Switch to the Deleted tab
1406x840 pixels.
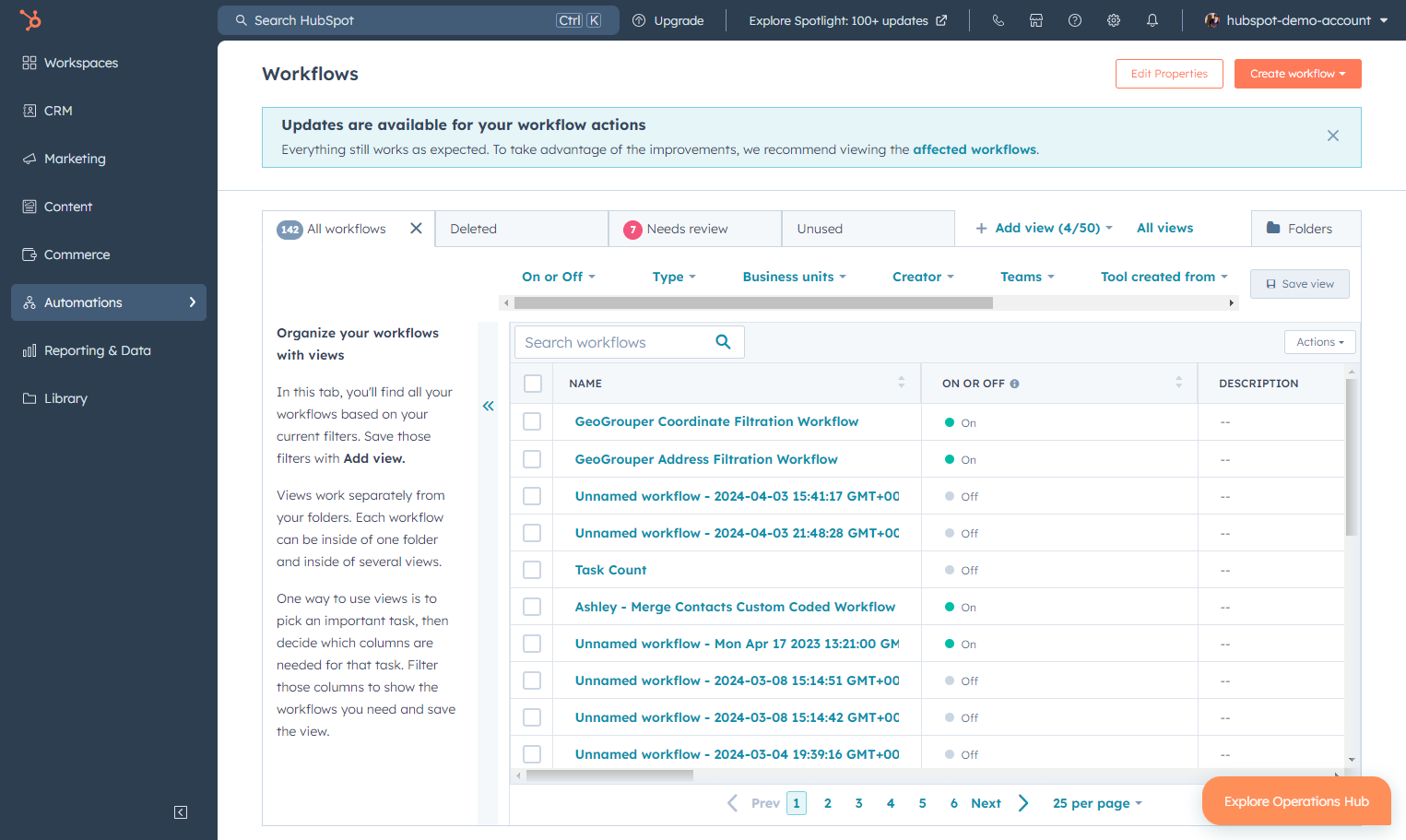(x=521, y=229)
